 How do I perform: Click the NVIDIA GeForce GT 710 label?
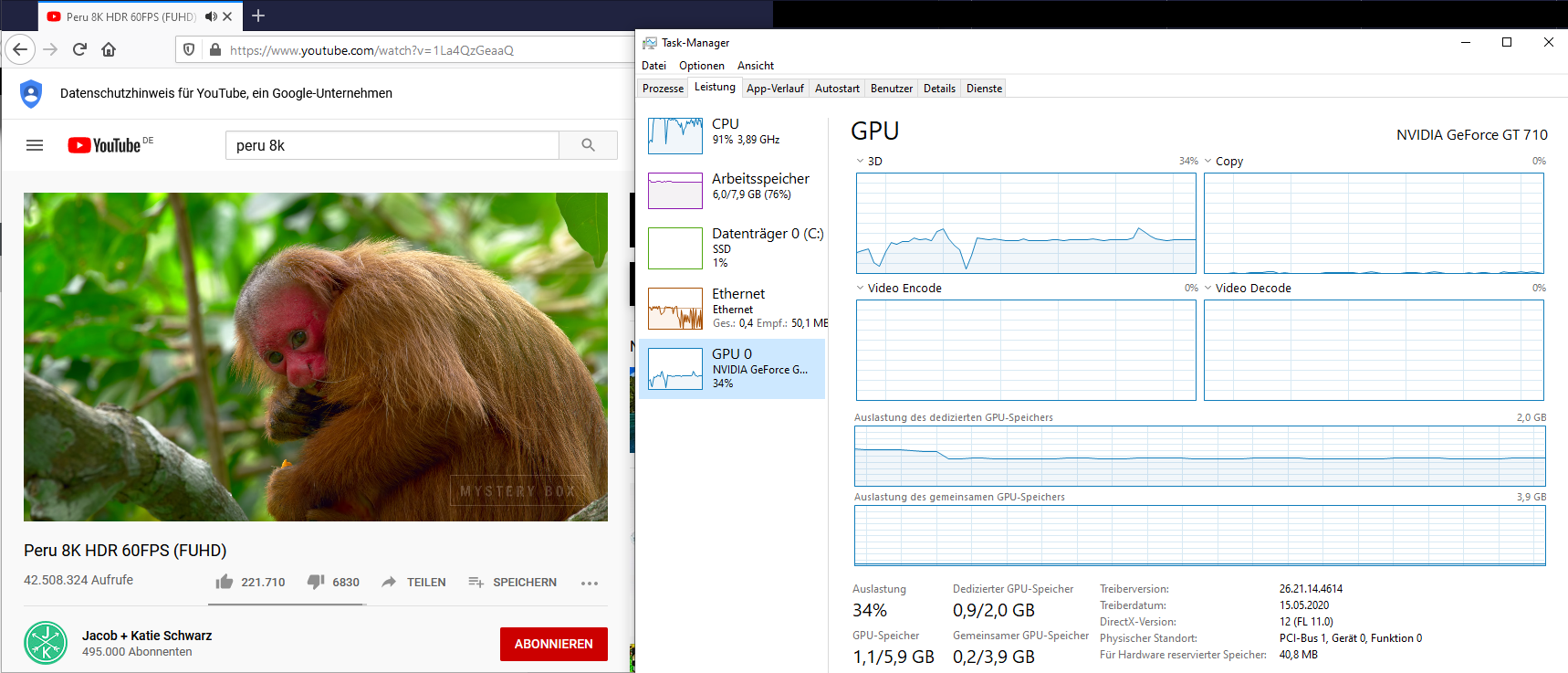tap(1471, 135)
